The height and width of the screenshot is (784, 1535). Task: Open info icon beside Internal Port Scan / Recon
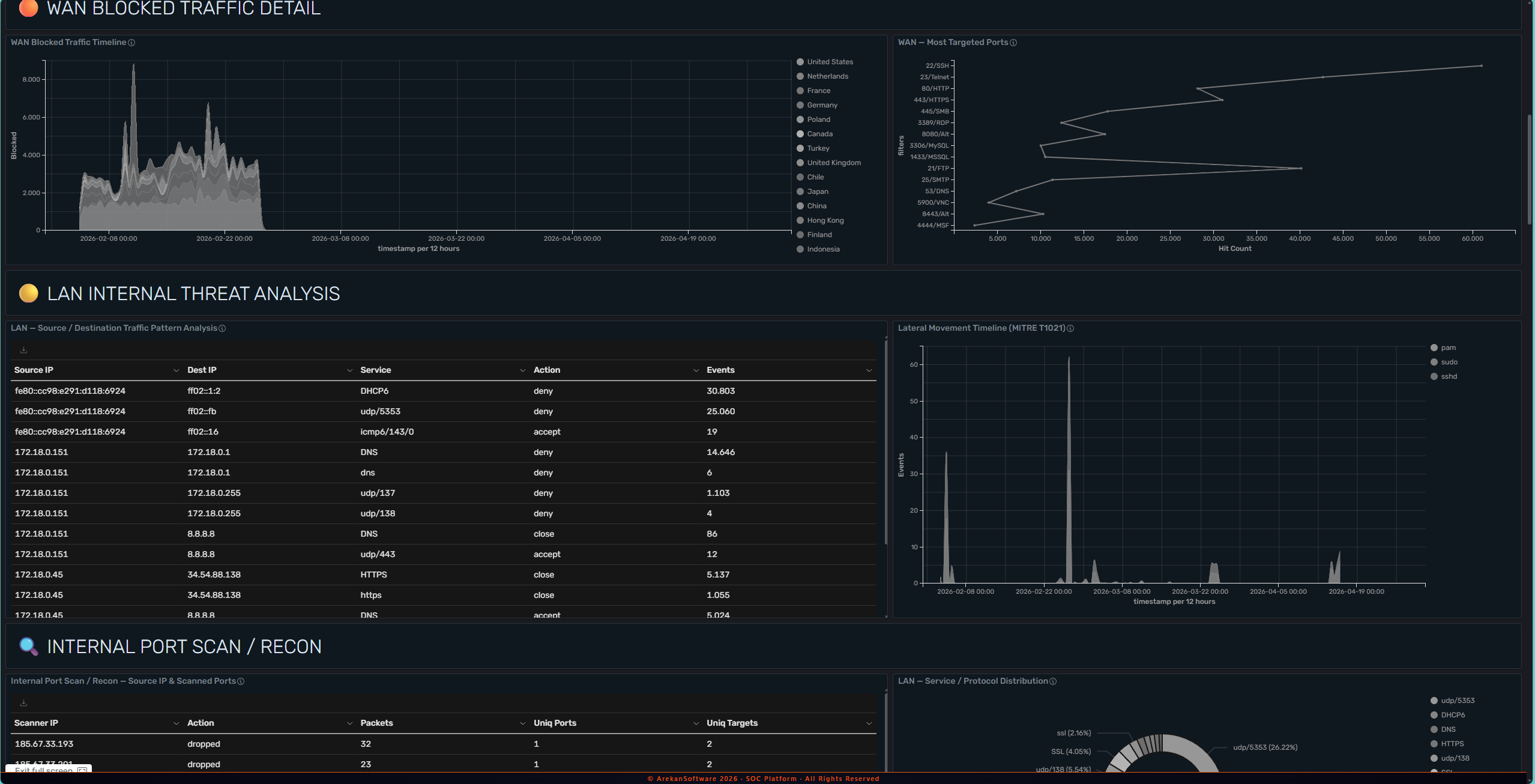click(241, 681)
